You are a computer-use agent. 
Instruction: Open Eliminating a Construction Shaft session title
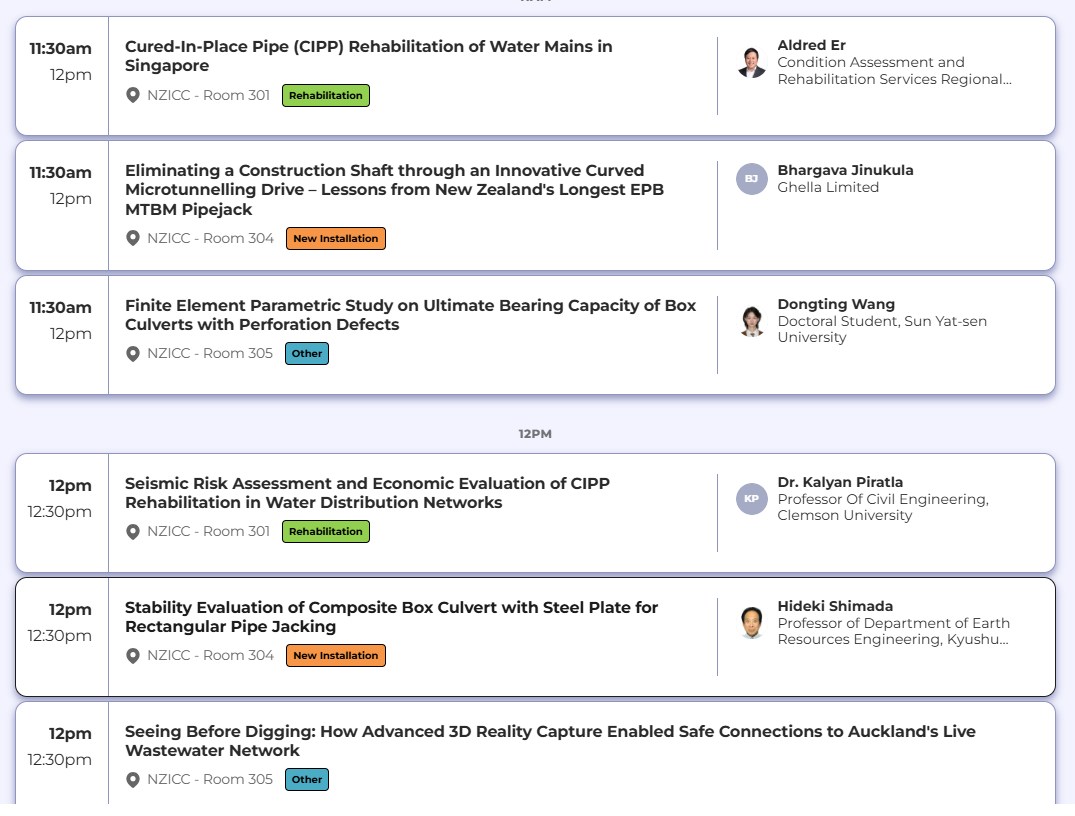tap(394, 190)
